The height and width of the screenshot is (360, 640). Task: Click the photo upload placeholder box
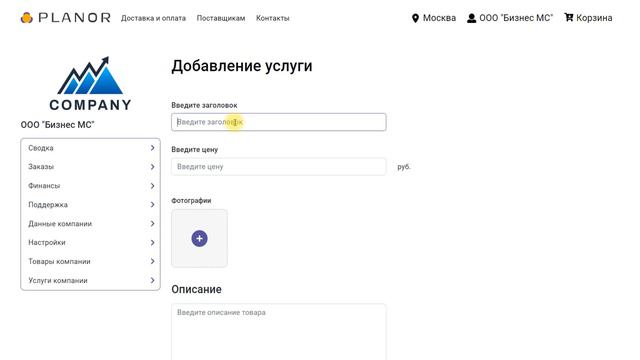coord(199,238)
